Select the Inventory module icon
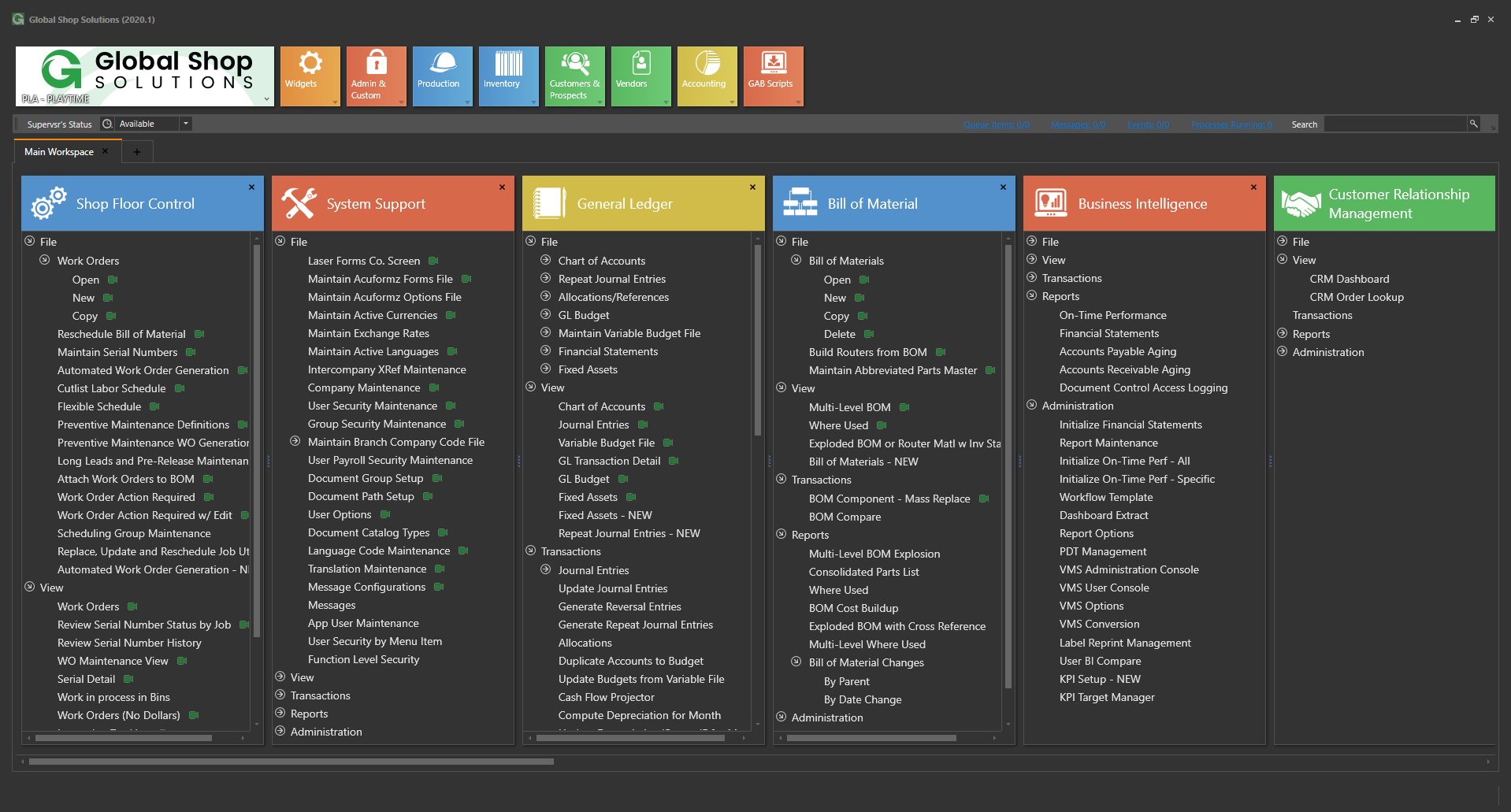The height and width of the screenshot is (812, 1511). click(508, 76)
